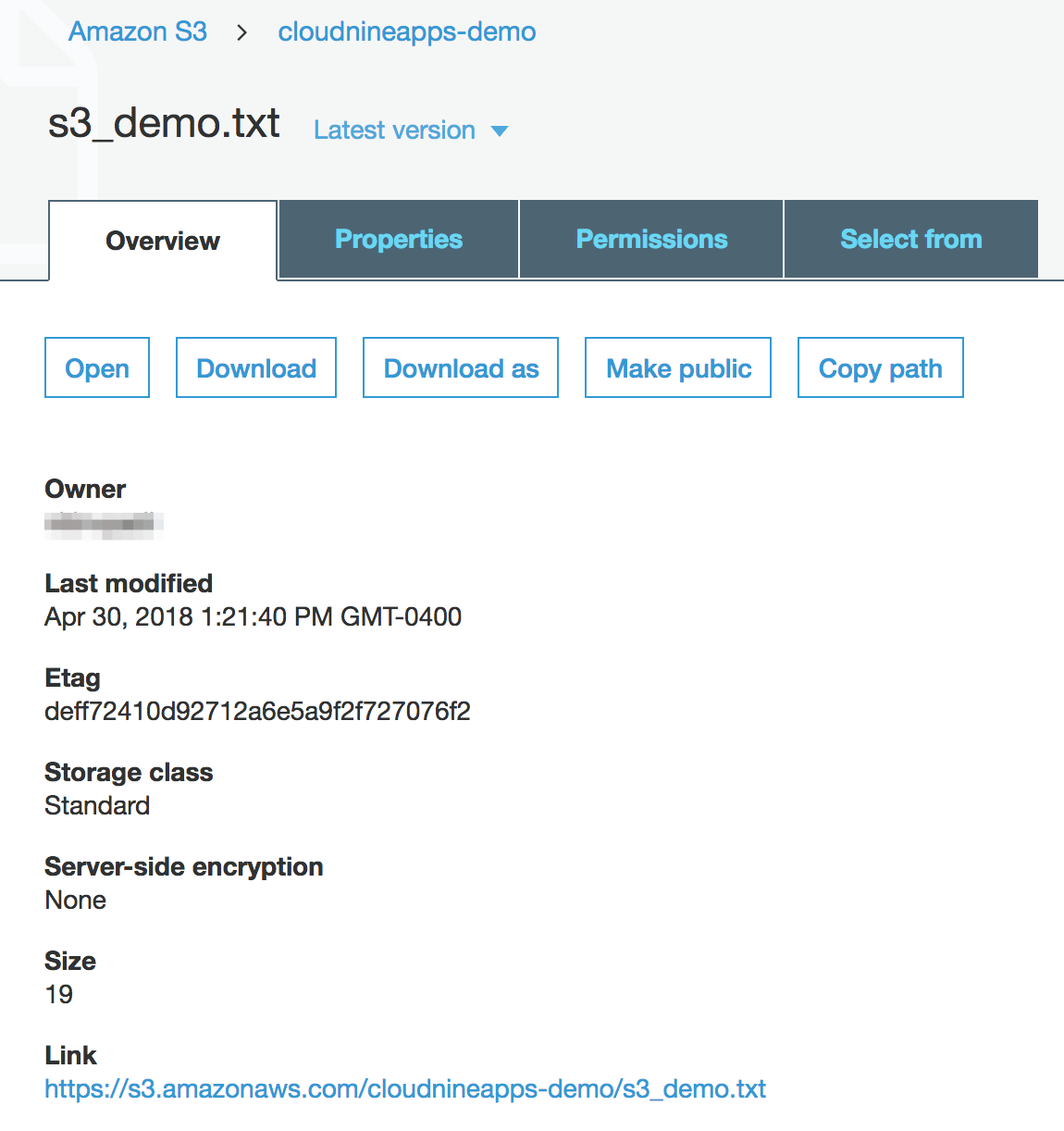Expand the Latest version dropdown
1064x1131 pixels.
pos(411,130)
